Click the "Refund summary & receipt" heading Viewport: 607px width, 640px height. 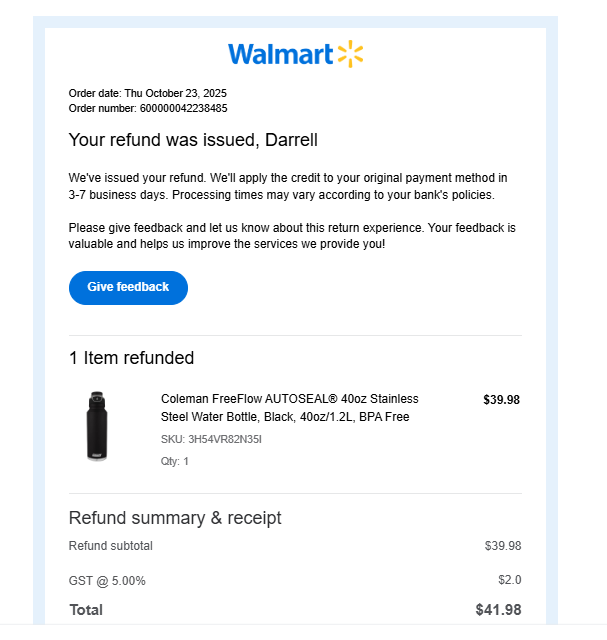175,518
